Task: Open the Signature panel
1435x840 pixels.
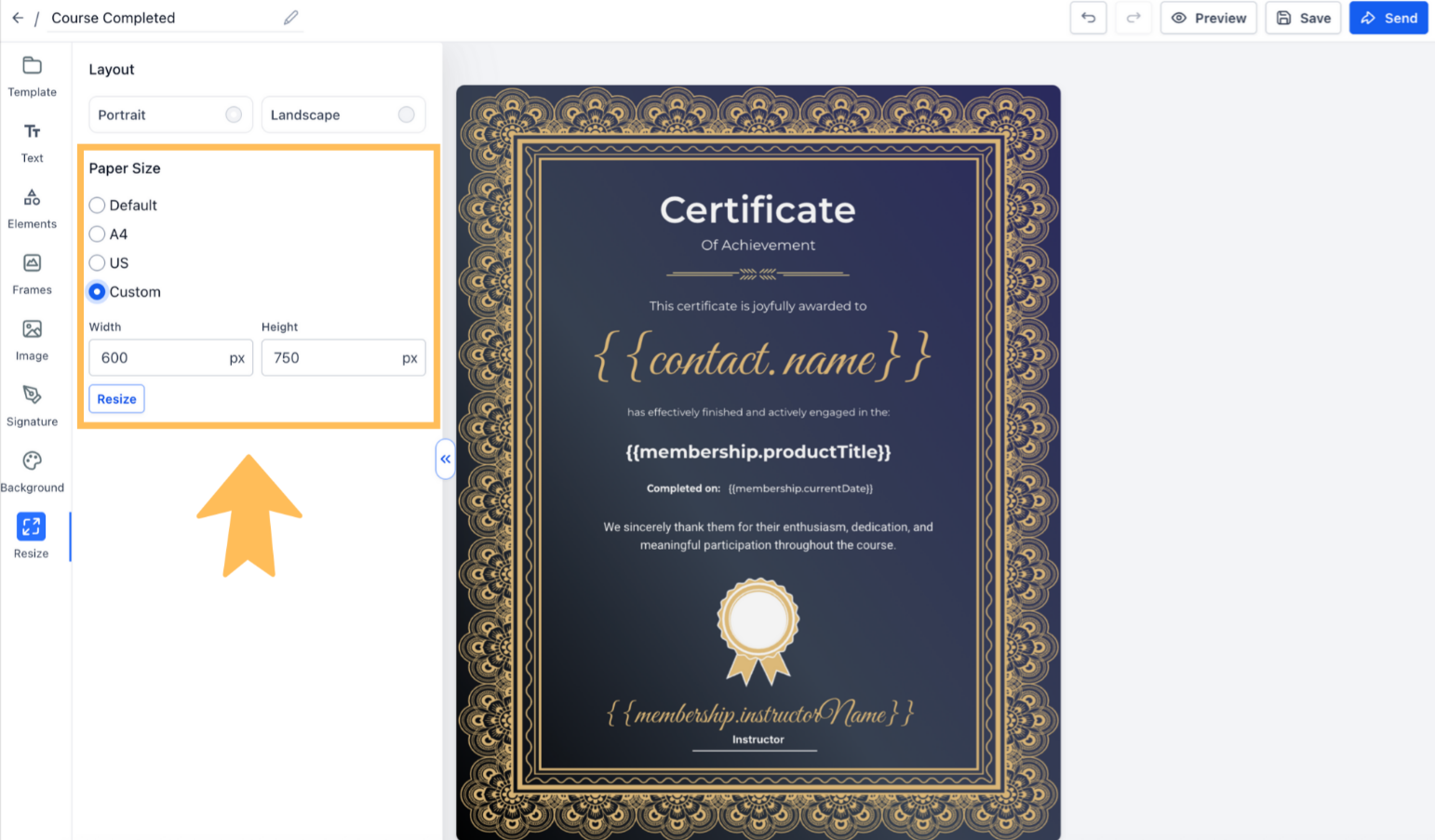Action: point(33,407)
